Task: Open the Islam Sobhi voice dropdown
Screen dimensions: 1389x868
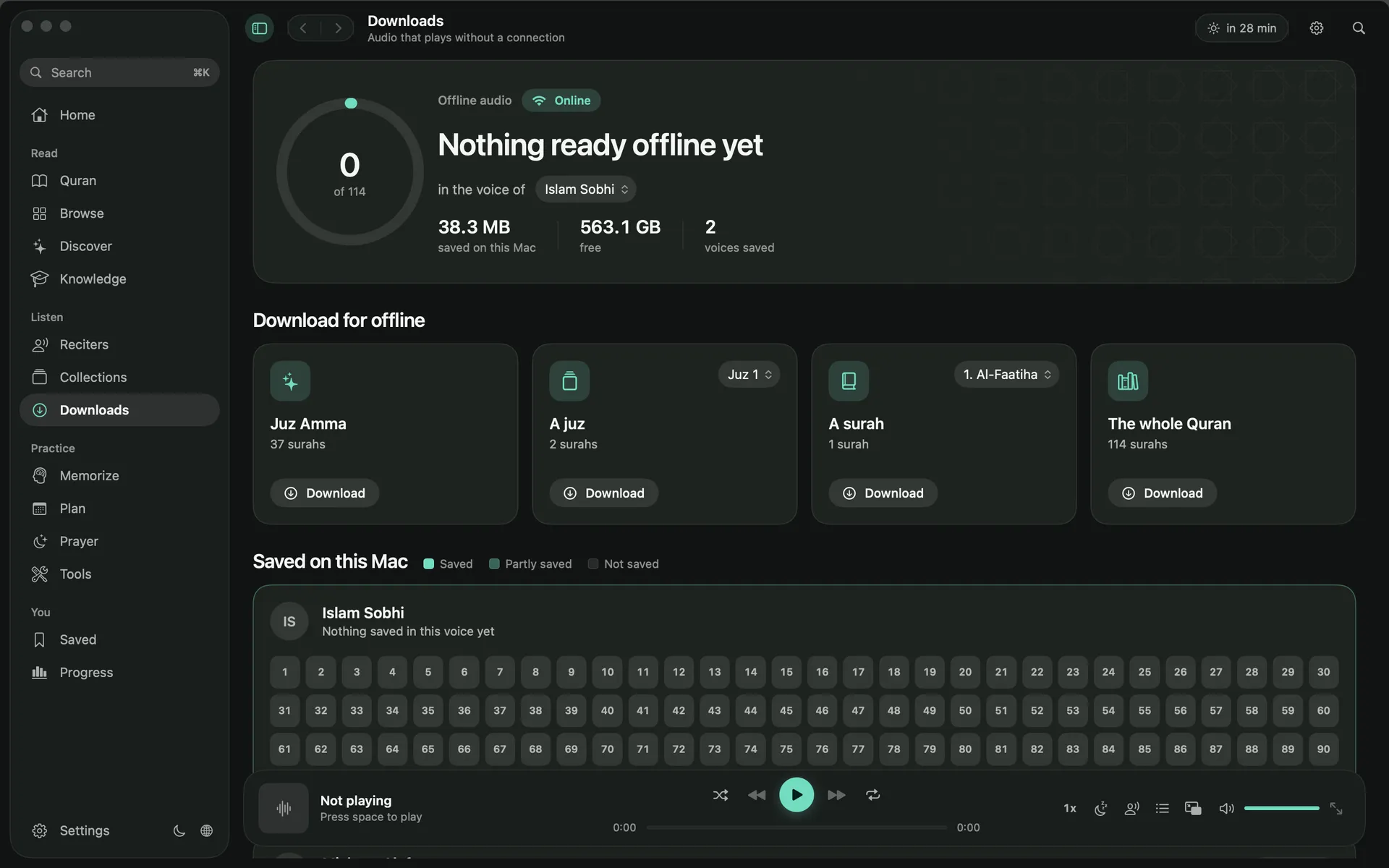Action: (x=586, y=190)
